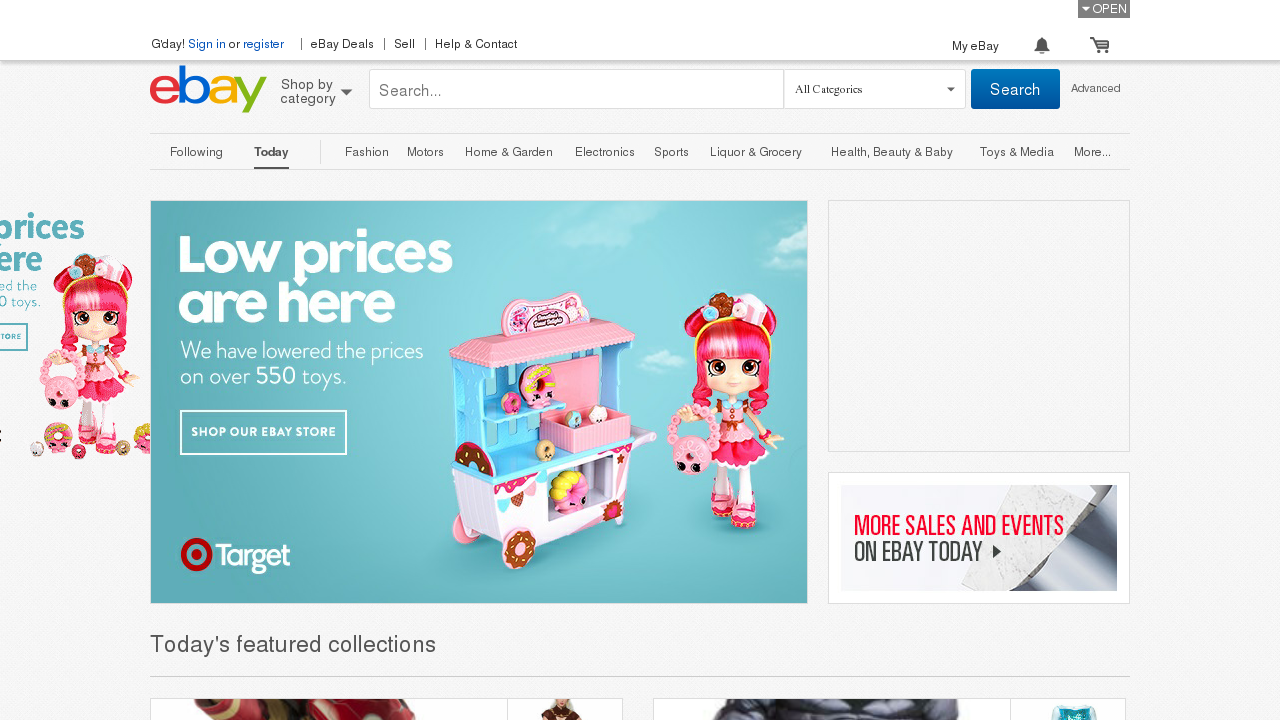The image size is (1280, 720).
Task: Expand the More... categories menu
Action: click(1092, 152)
